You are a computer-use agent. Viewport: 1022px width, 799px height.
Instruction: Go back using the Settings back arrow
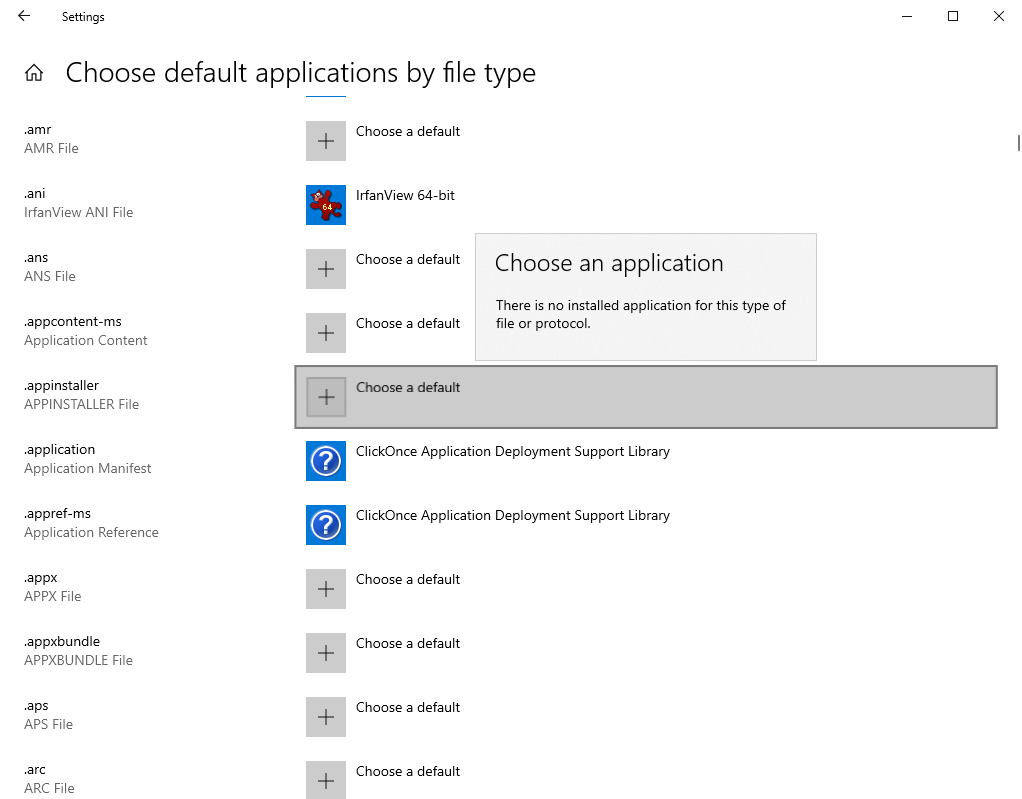(24, 16)
